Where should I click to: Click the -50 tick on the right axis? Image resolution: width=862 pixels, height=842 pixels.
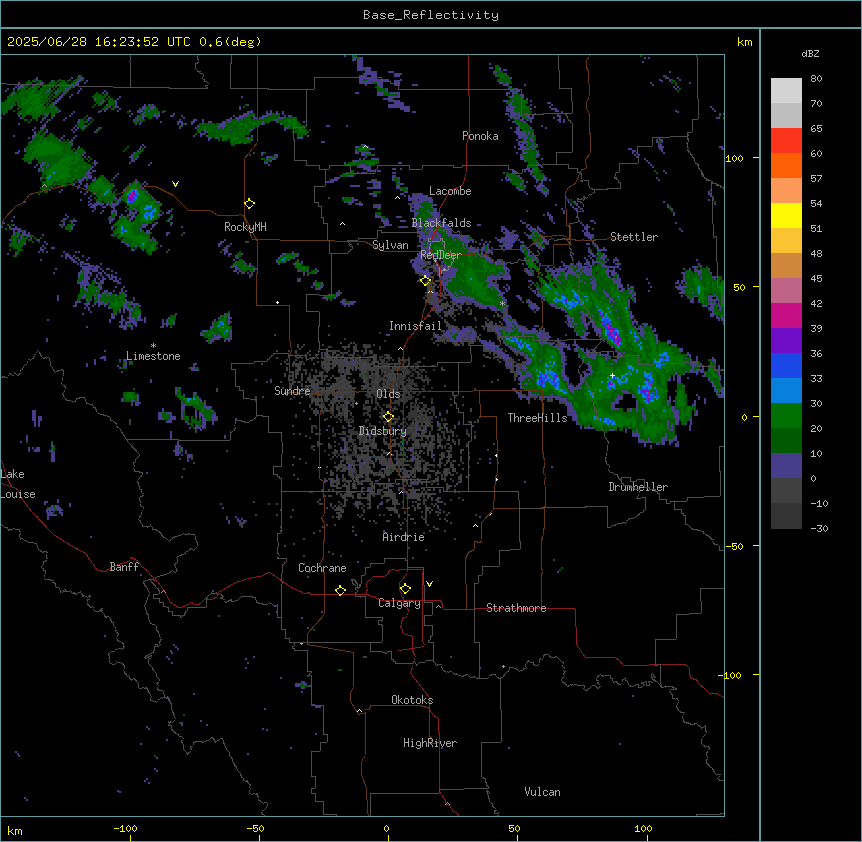click(x=734, y=546)
